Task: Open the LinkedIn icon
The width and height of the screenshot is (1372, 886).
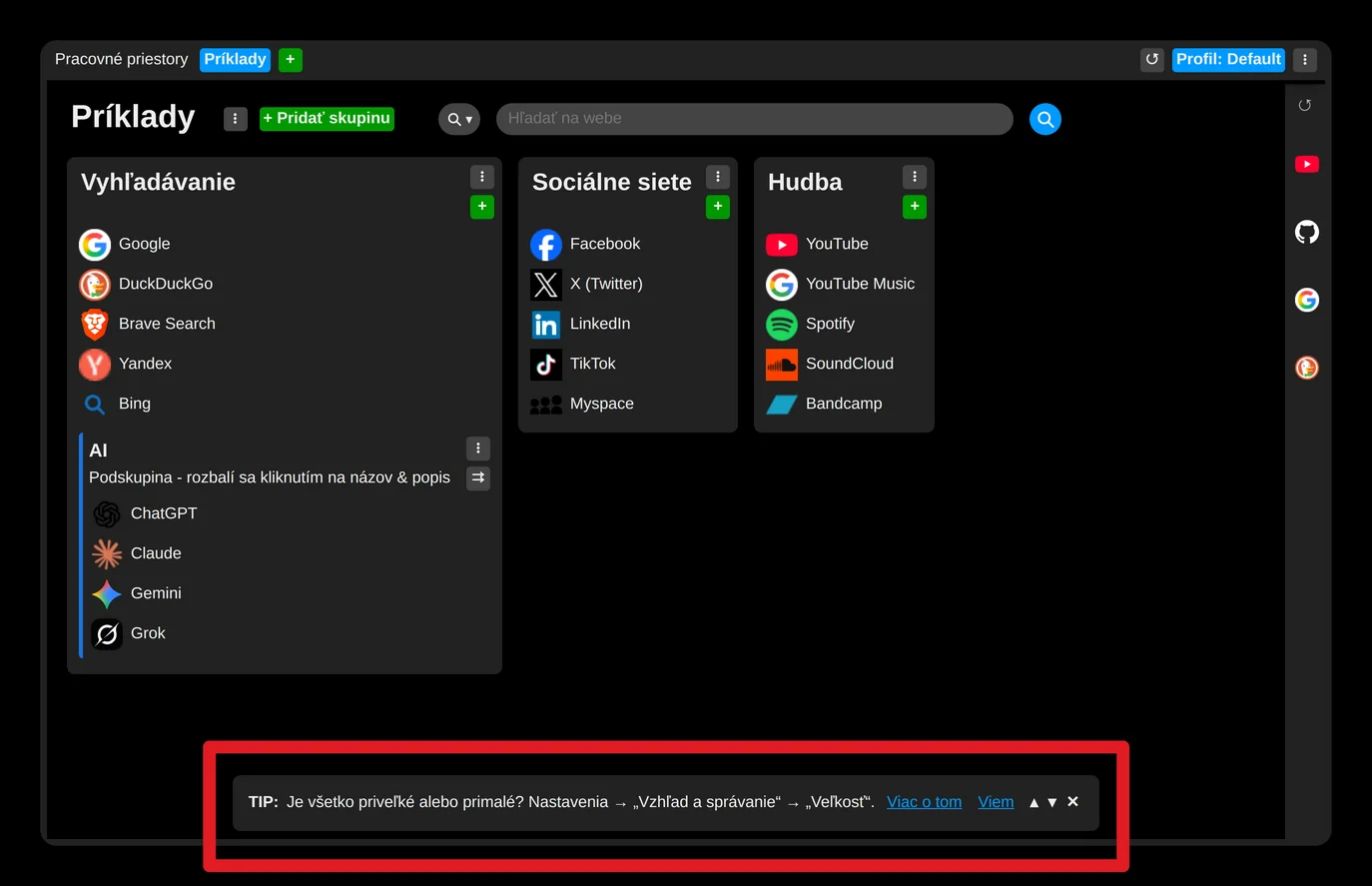Action: click(546, 324)
